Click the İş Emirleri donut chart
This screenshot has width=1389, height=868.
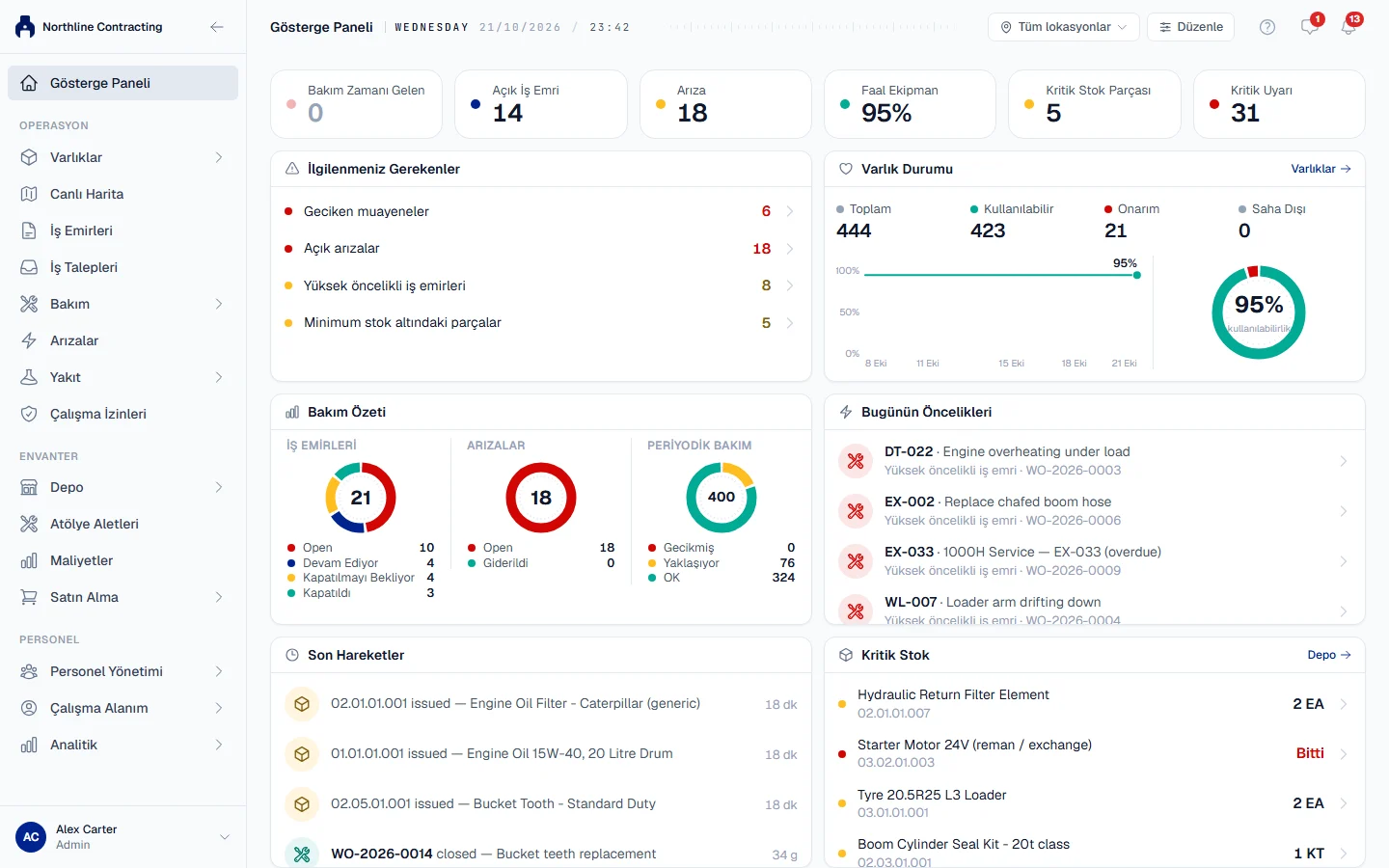(x=361, y=498)
